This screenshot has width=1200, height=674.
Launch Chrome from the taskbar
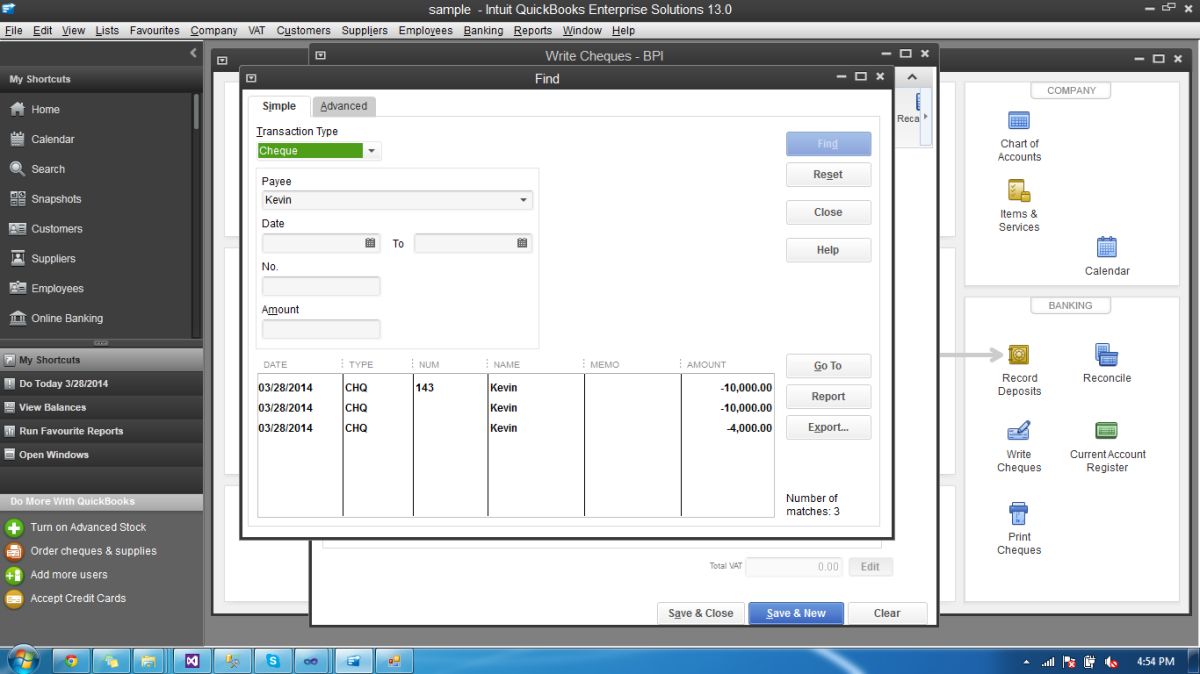71,661
